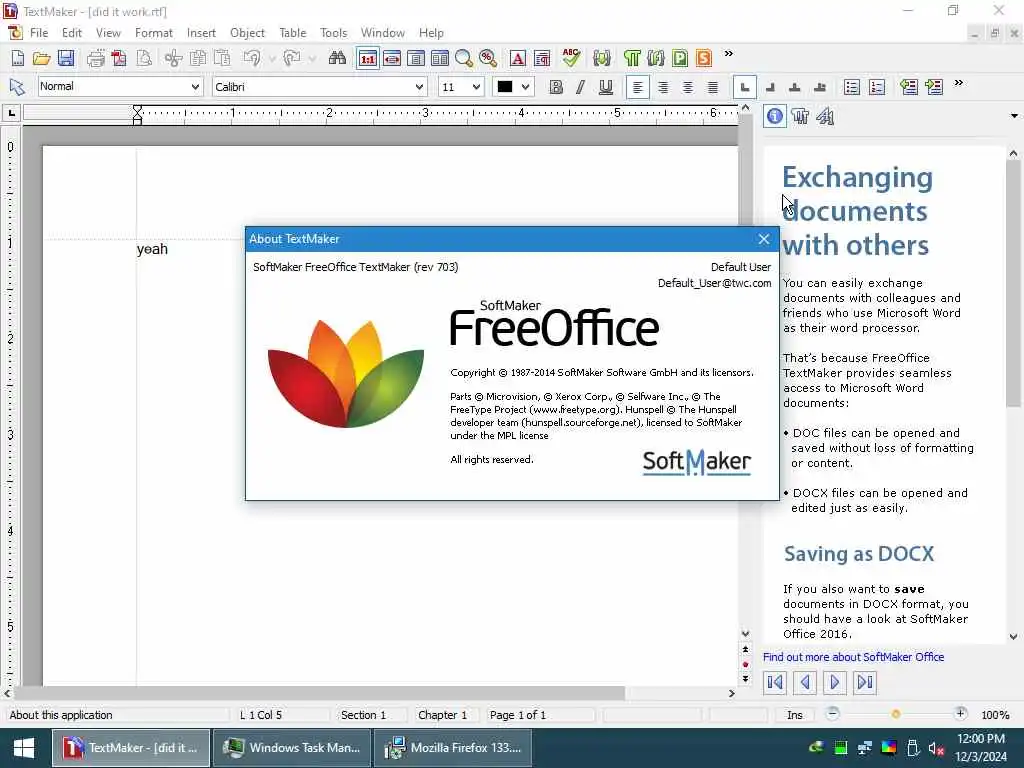This screenshot has width=1024, height=768.
Task: Open the Insert menu
Action: (x=201, y=33)
